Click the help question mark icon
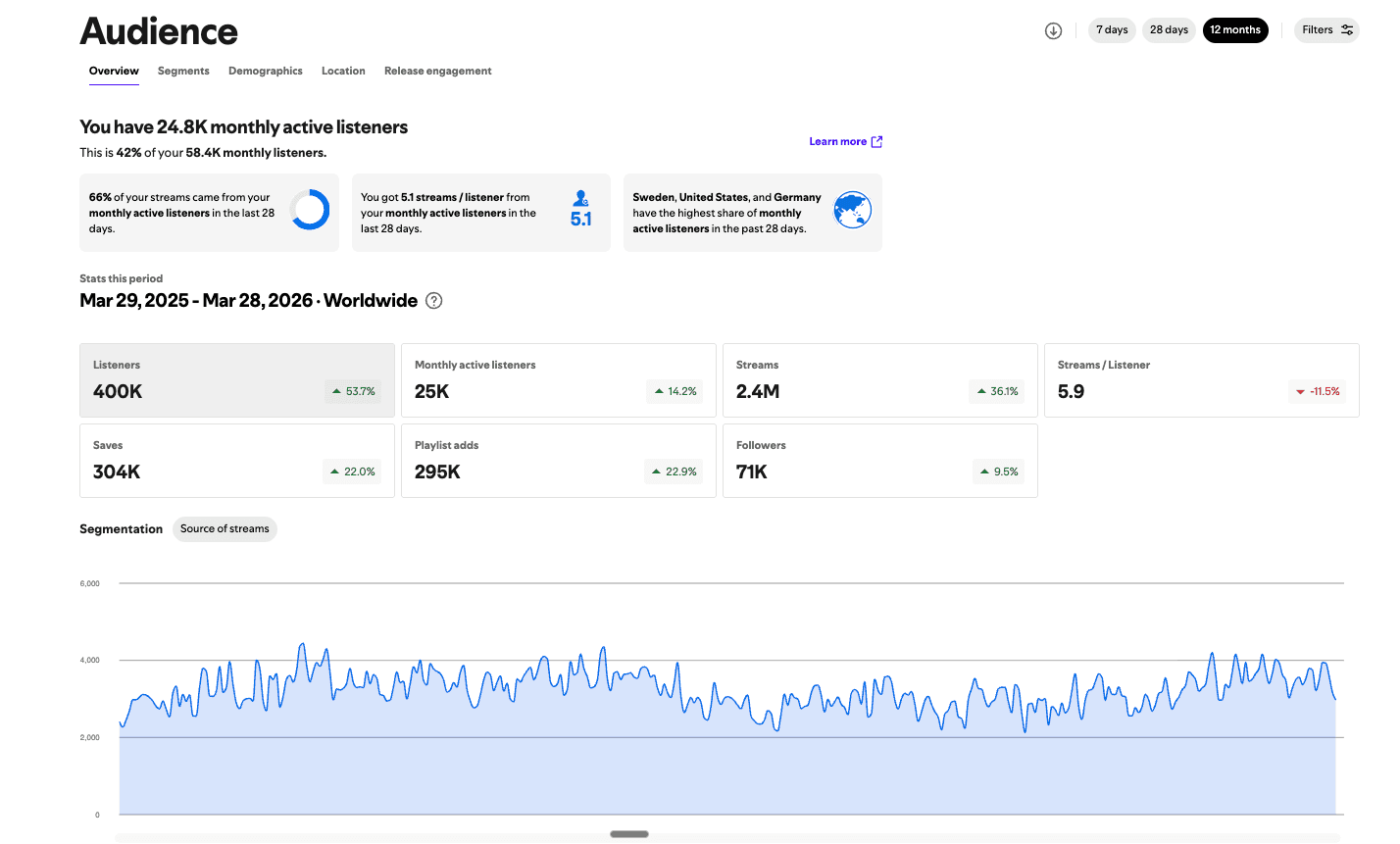Viewport: 1400px width, 844px height. (434, 301)
